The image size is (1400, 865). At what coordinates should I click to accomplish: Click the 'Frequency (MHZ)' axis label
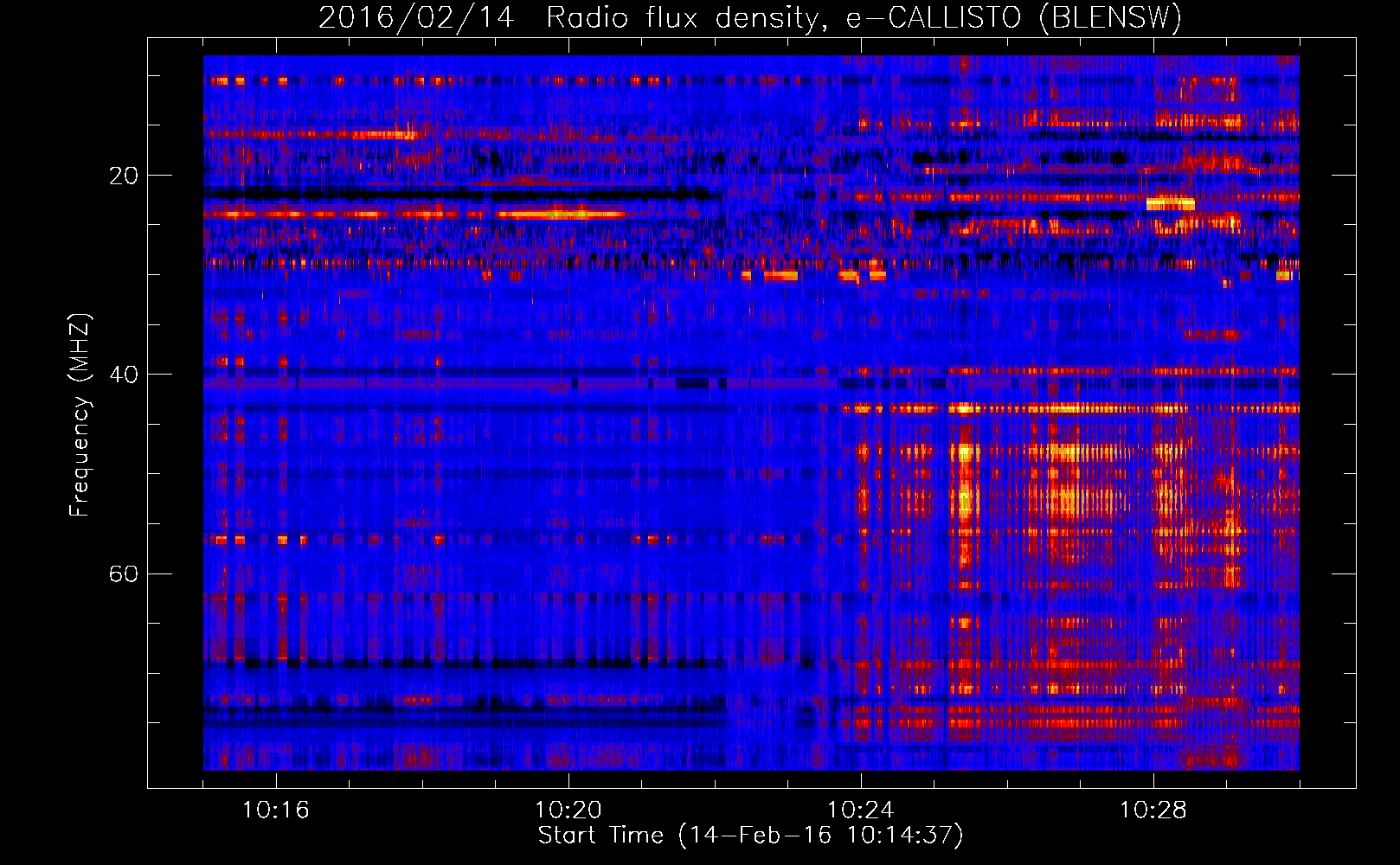(80, 415)
